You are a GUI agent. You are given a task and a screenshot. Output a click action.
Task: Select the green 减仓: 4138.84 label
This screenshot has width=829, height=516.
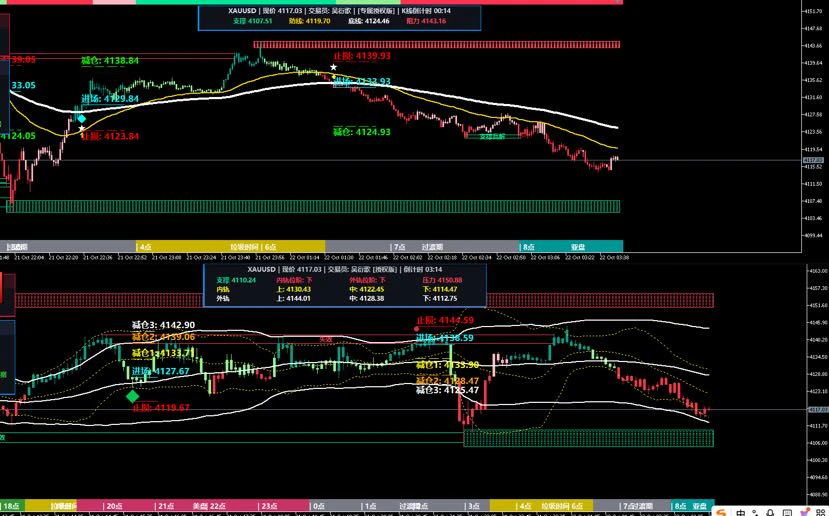coord(110,61)
